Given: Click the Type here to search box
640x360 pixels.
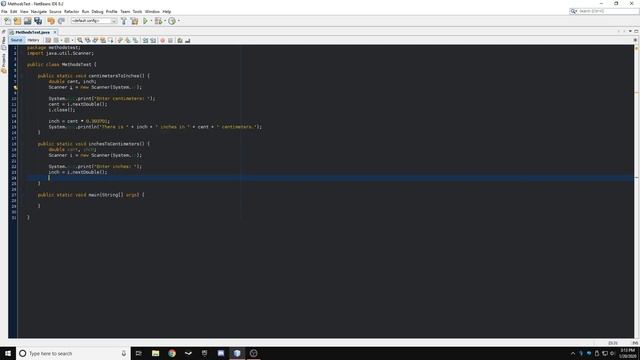Looking at the screenshot, I should pyautogui.click(x=73, y=353).
